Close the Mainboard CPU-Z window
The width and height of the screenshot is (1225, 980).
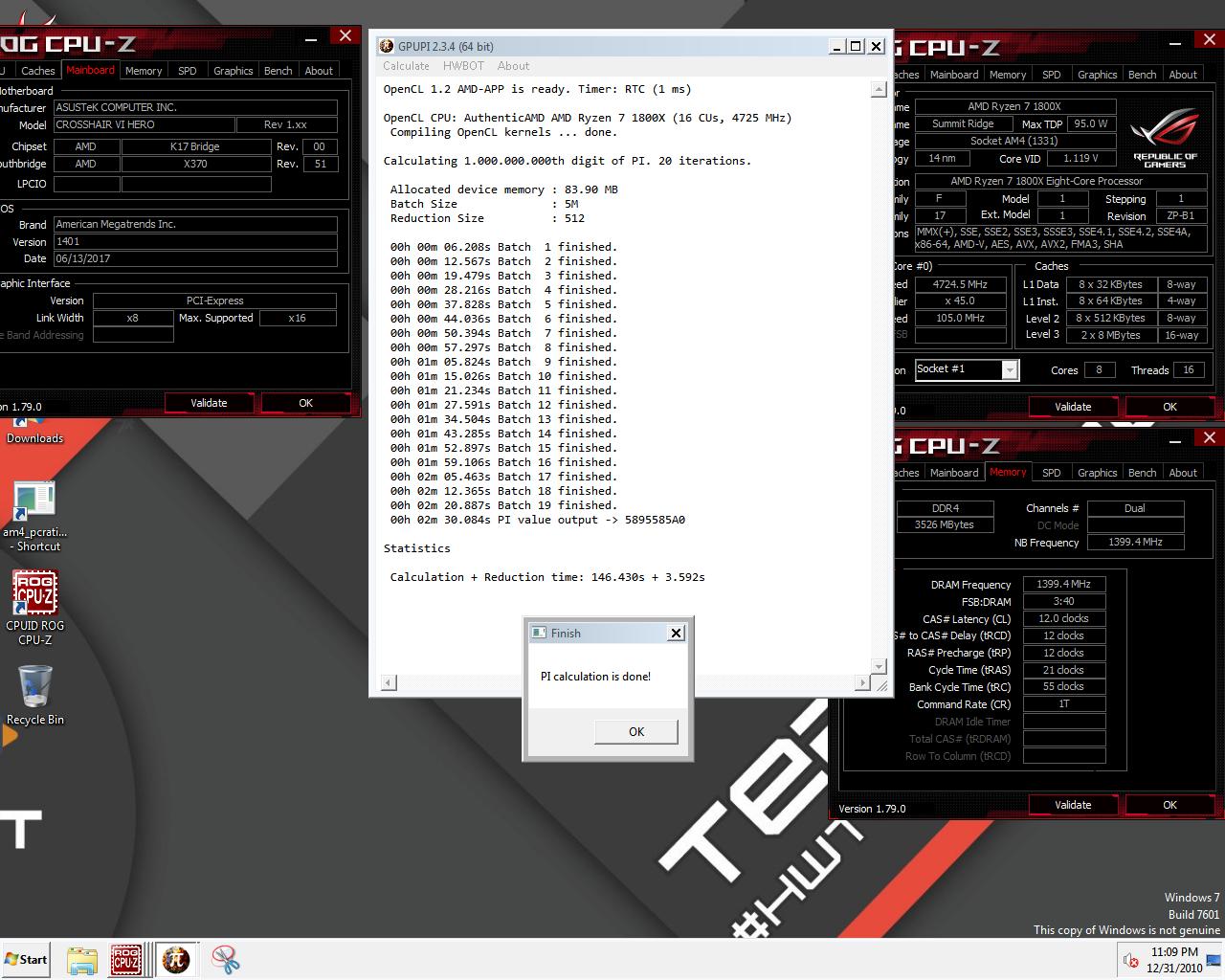(x=345, y=36)
